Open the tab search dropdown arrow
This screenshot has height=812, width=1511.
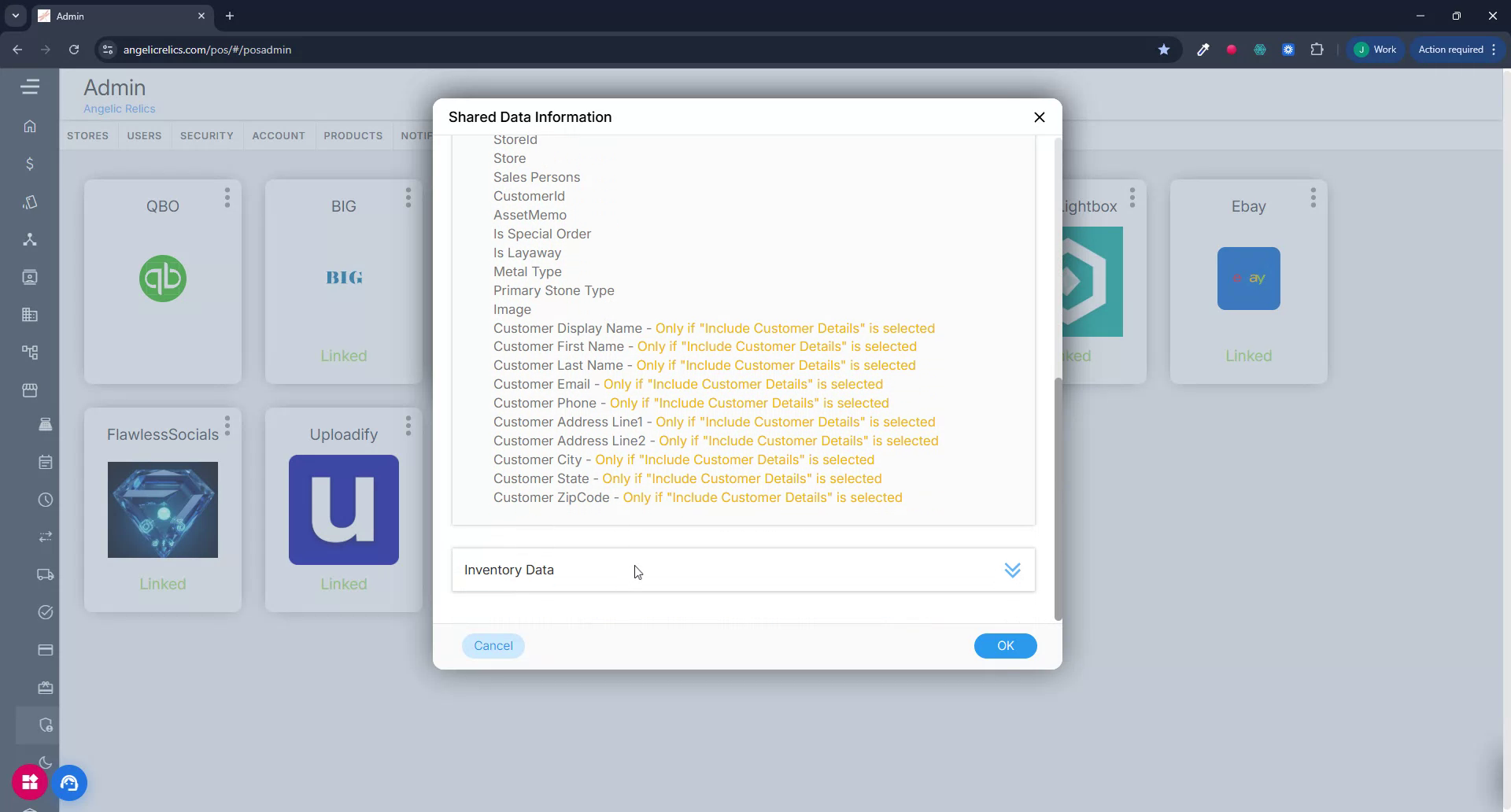coord(15,16)
